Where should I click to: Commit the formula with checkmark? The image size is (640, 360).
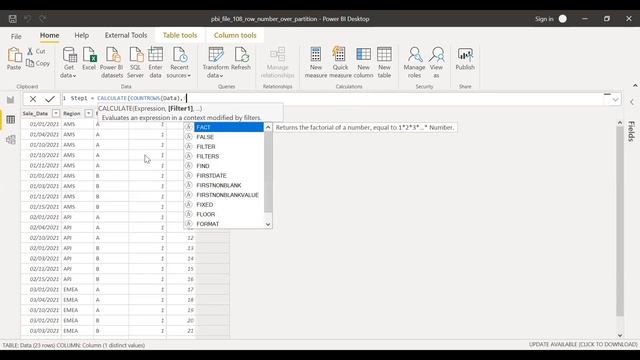pyautogui.click(x=50, y=99)
